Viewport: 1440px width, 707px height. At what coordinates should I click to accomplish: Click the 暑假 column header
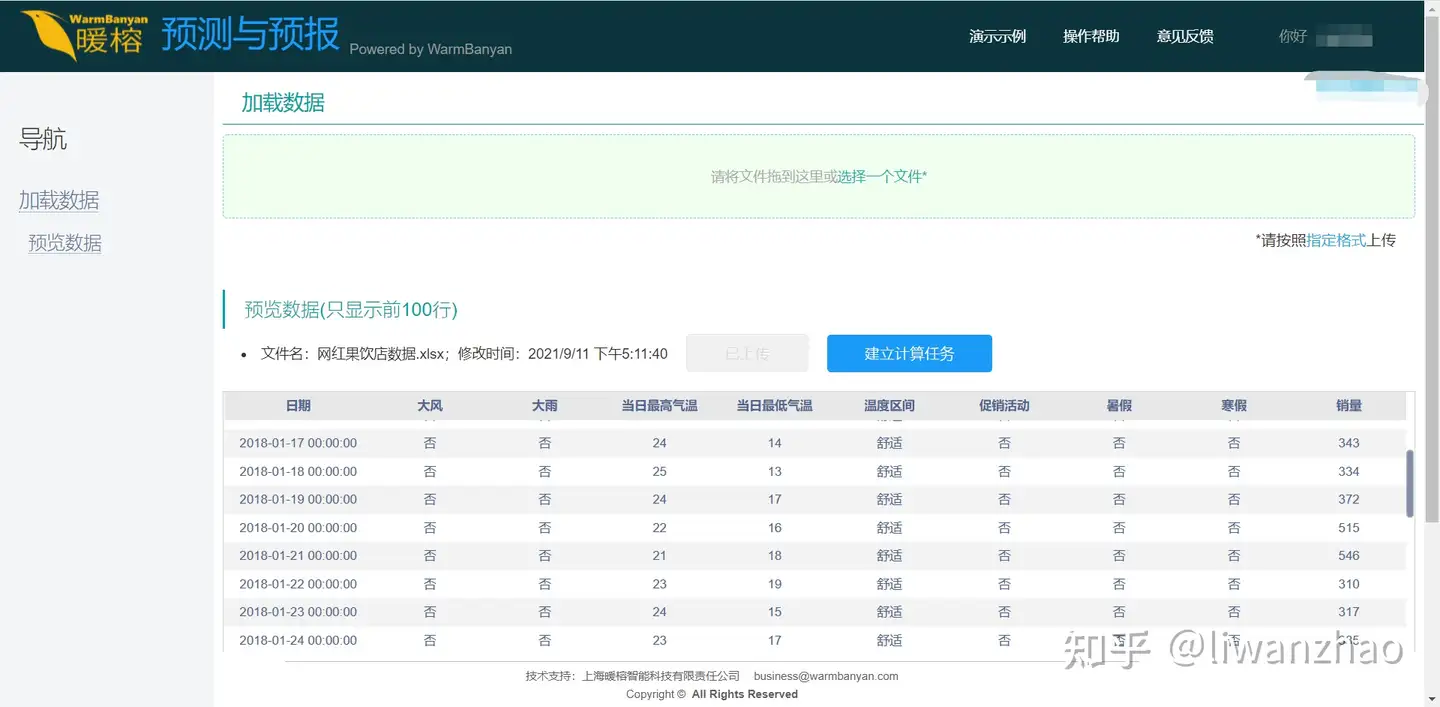point(1119,406)
